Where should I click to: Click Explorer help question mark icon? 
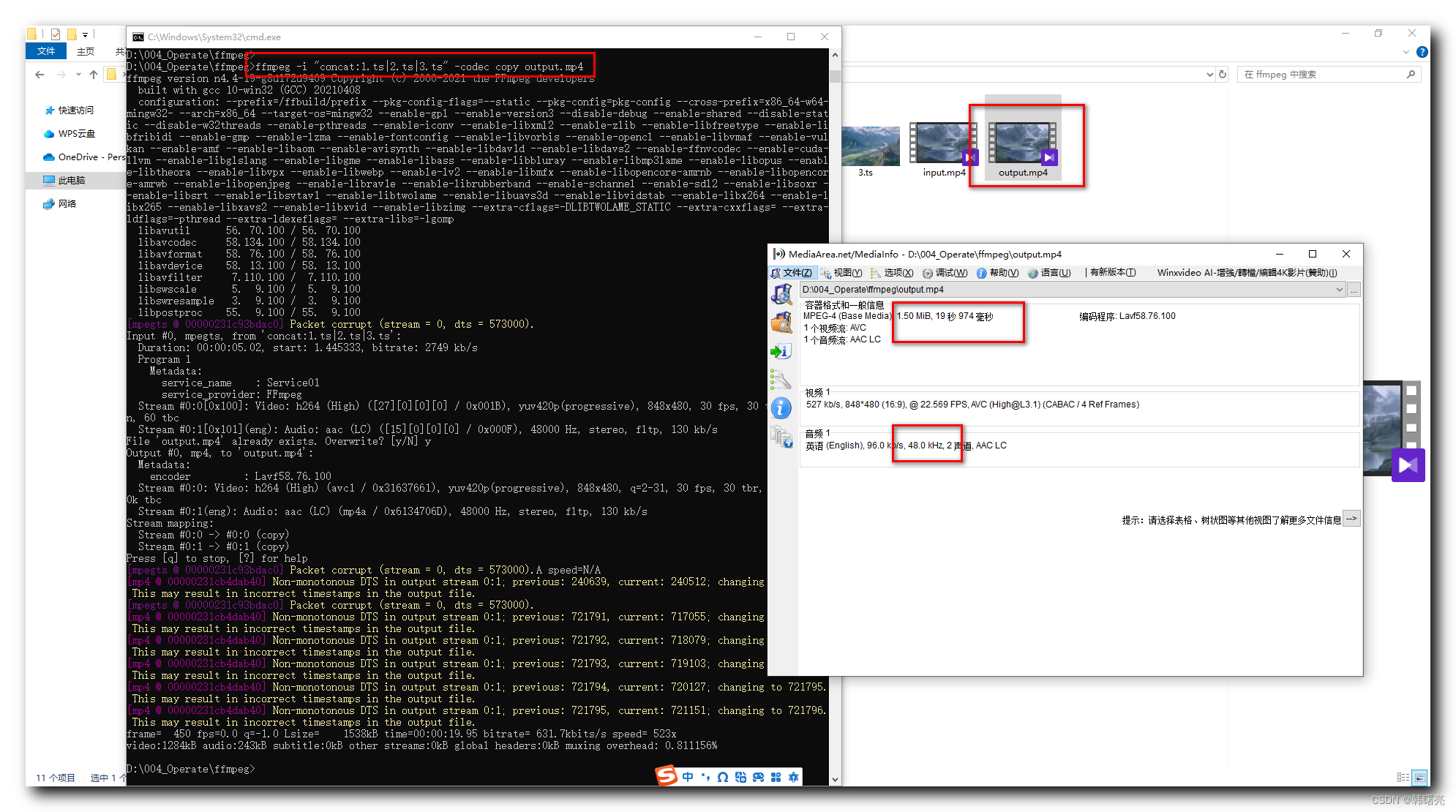pos(1422,52)
